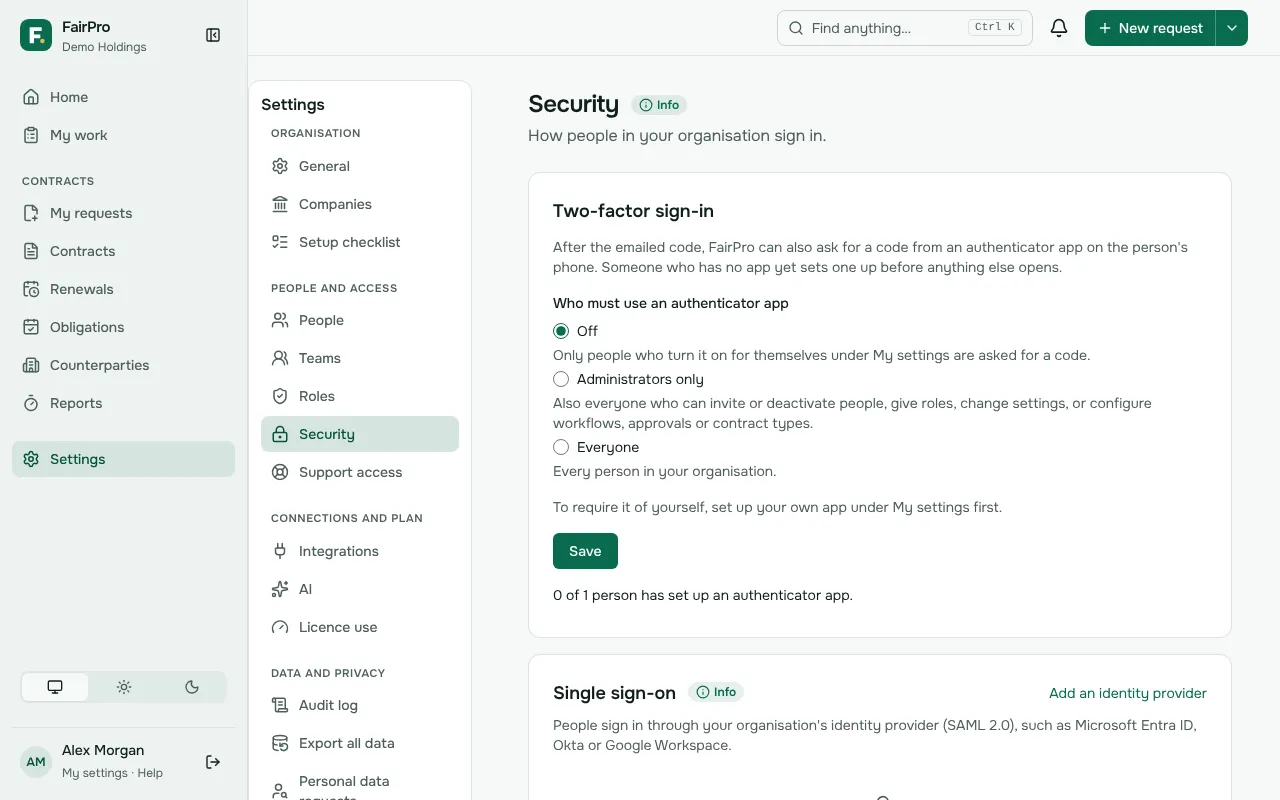Open Teams settings page
The width and height of the screenshot is (1280, 800).
point(360,358)
